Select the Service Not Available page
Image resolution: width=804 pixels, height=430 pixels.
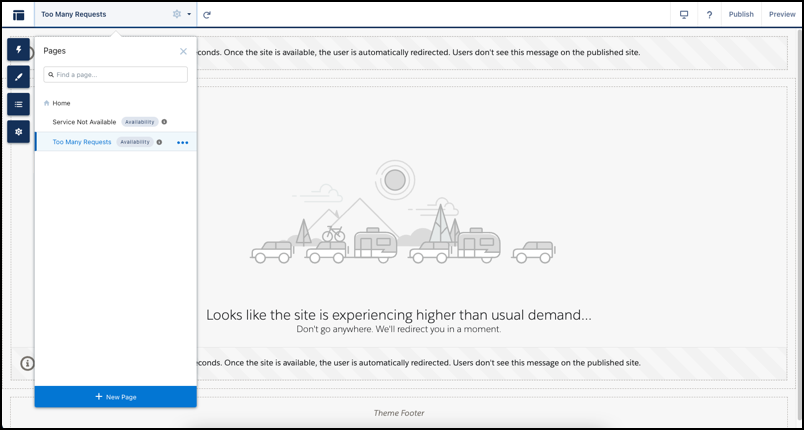(x=84, y=122)
